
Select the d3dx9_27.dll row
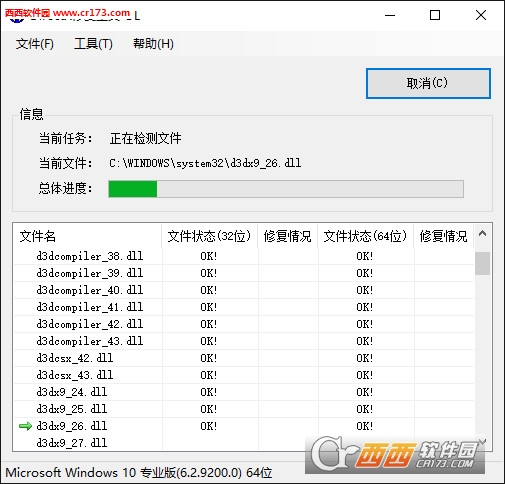tap(244, 443)
